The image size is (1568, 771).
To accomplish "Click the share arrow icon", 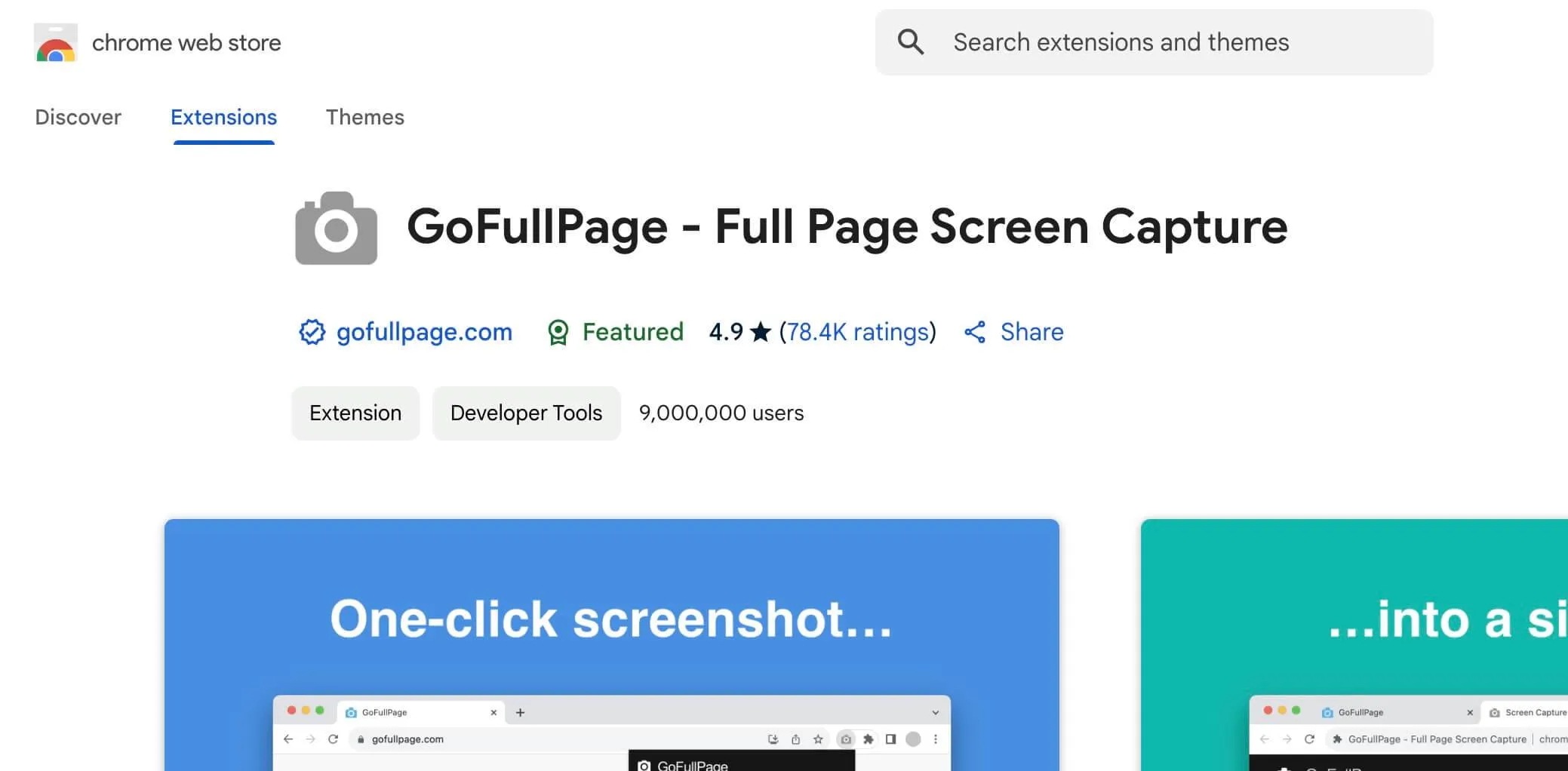I will pyautogui.click(x=975, y=332).
